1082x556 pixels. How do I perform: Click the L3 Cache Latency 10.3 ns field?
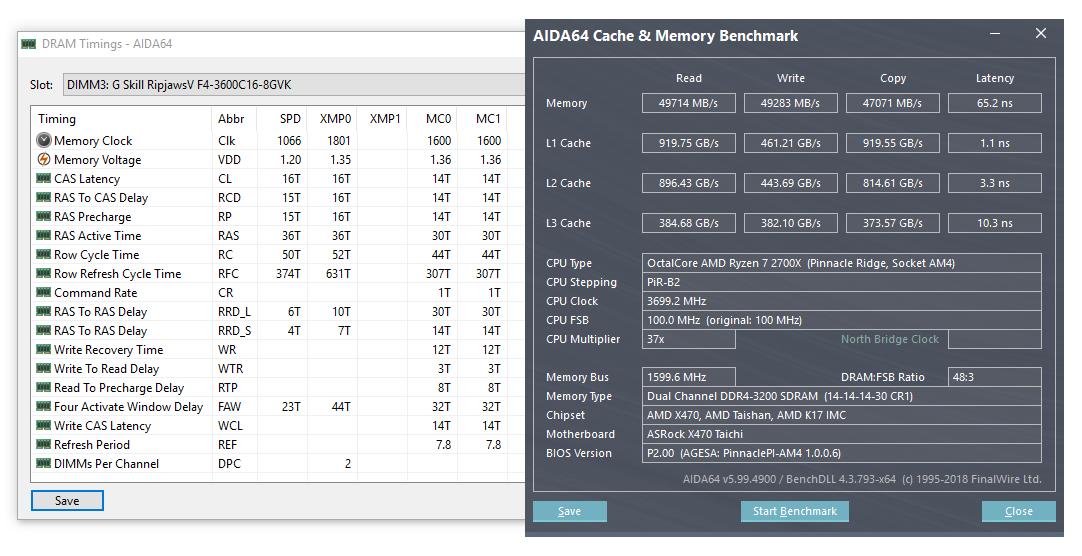995,223
